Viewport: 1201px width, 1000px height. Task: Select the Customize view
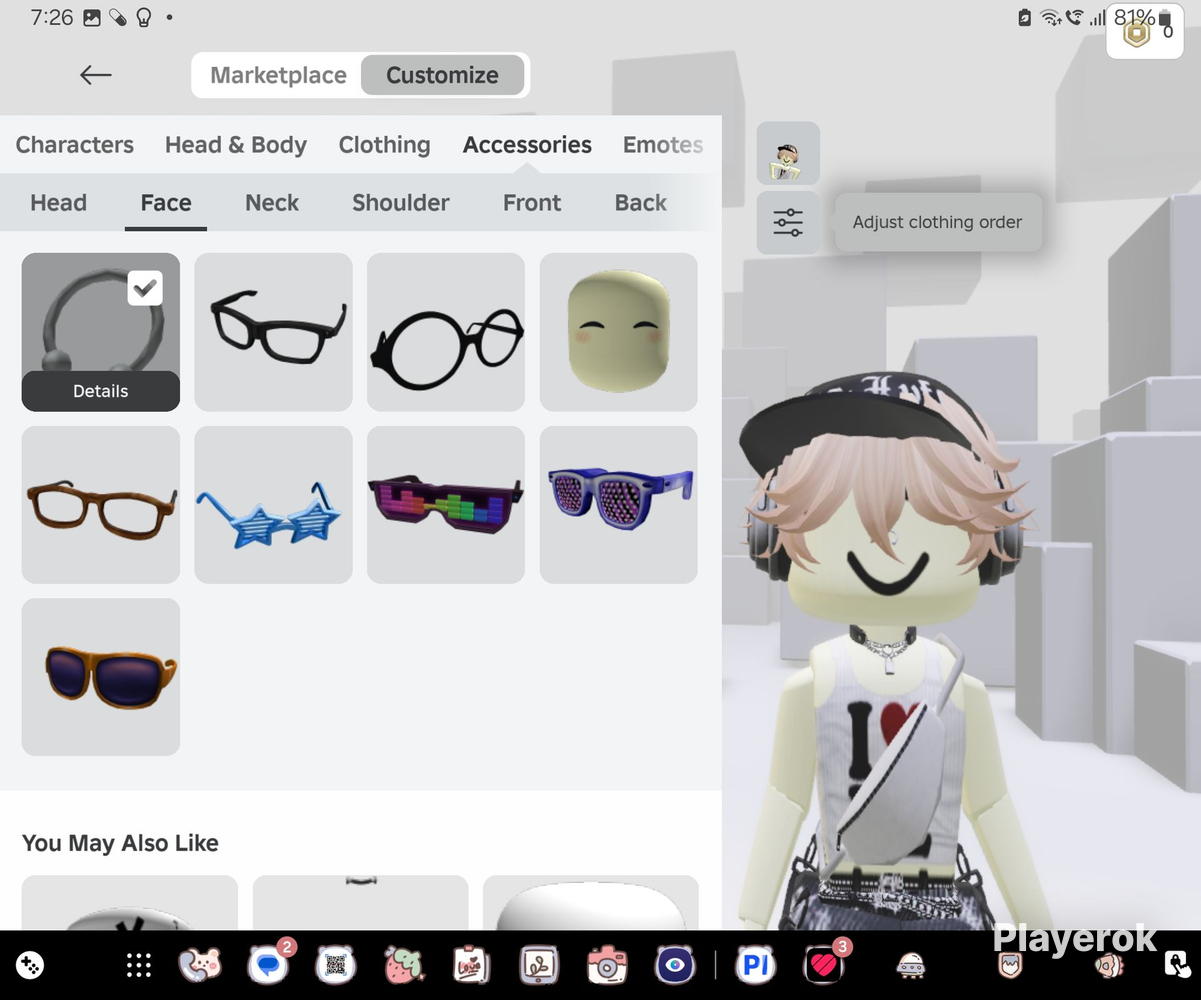[442, 75]
